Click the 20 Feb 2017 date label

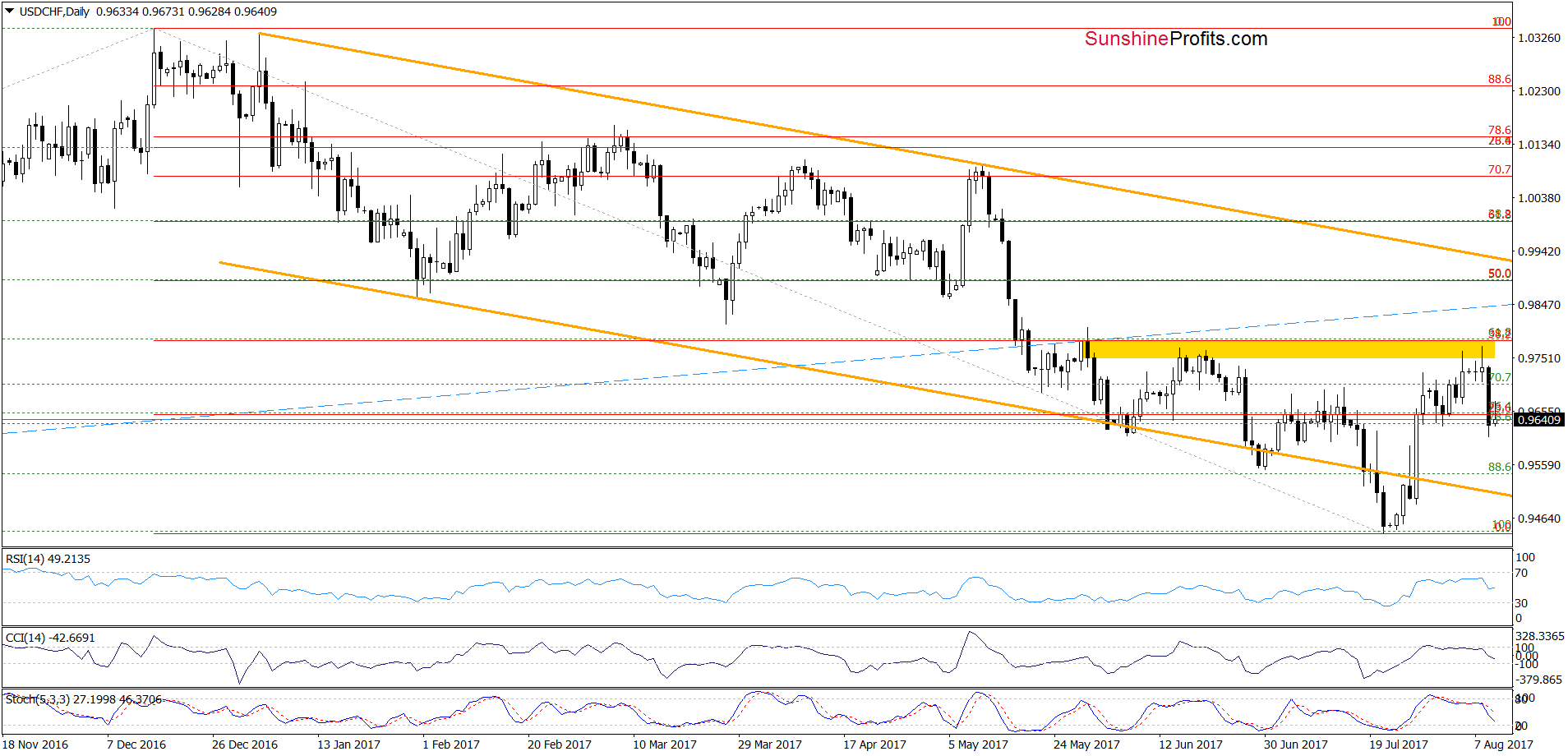pyautogui.click(x=560, y=744)
